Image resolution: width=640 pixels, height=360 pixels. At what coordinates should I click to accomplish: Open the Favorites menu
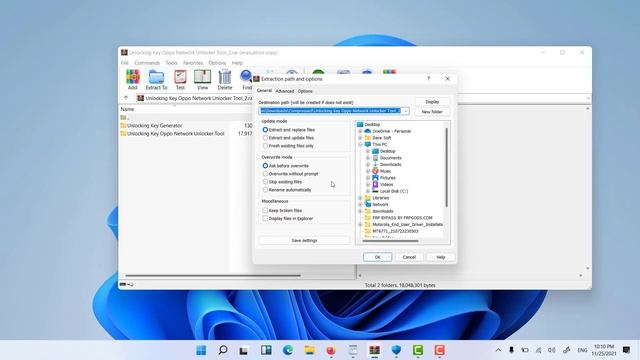coord(193,63)
